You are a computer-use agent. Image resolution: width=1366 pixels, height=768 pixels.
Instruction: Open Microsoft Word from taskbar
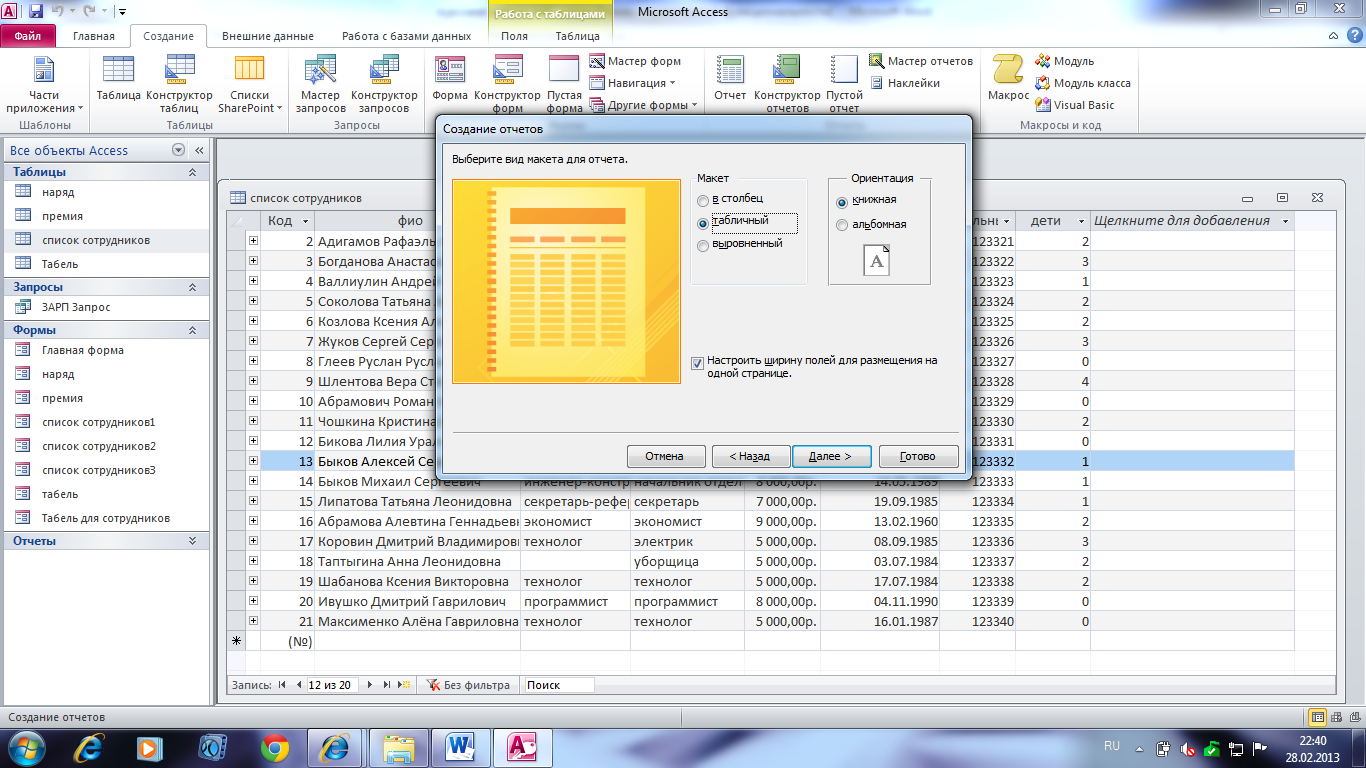point(461,747)
